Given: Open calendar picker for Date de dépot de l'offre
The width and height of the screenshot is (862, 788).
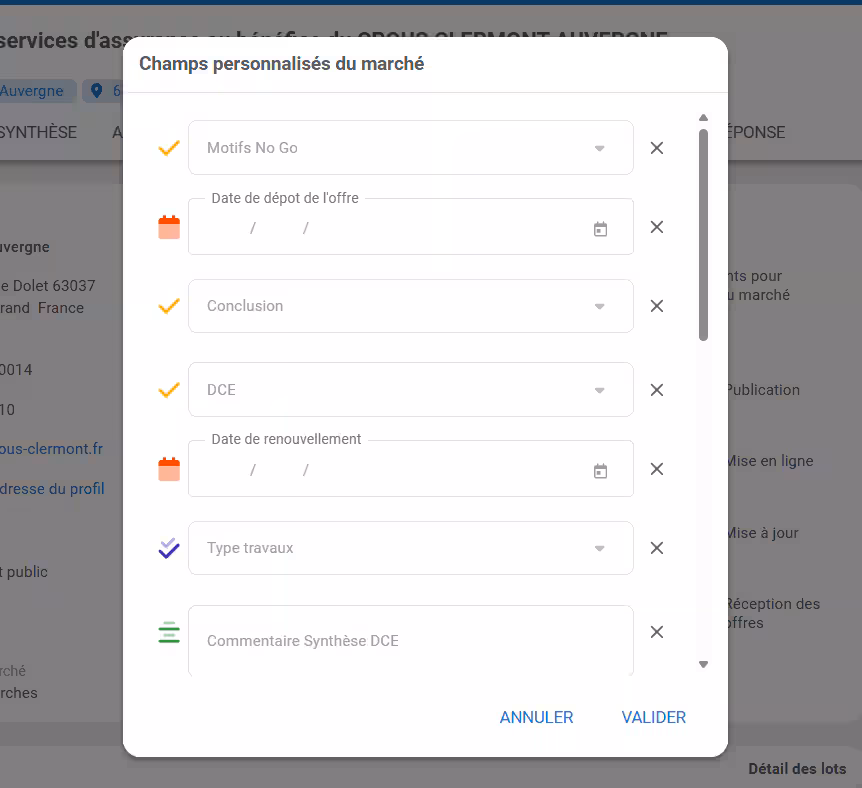Looking at the screenshot, I should click(x=600, y=229).
